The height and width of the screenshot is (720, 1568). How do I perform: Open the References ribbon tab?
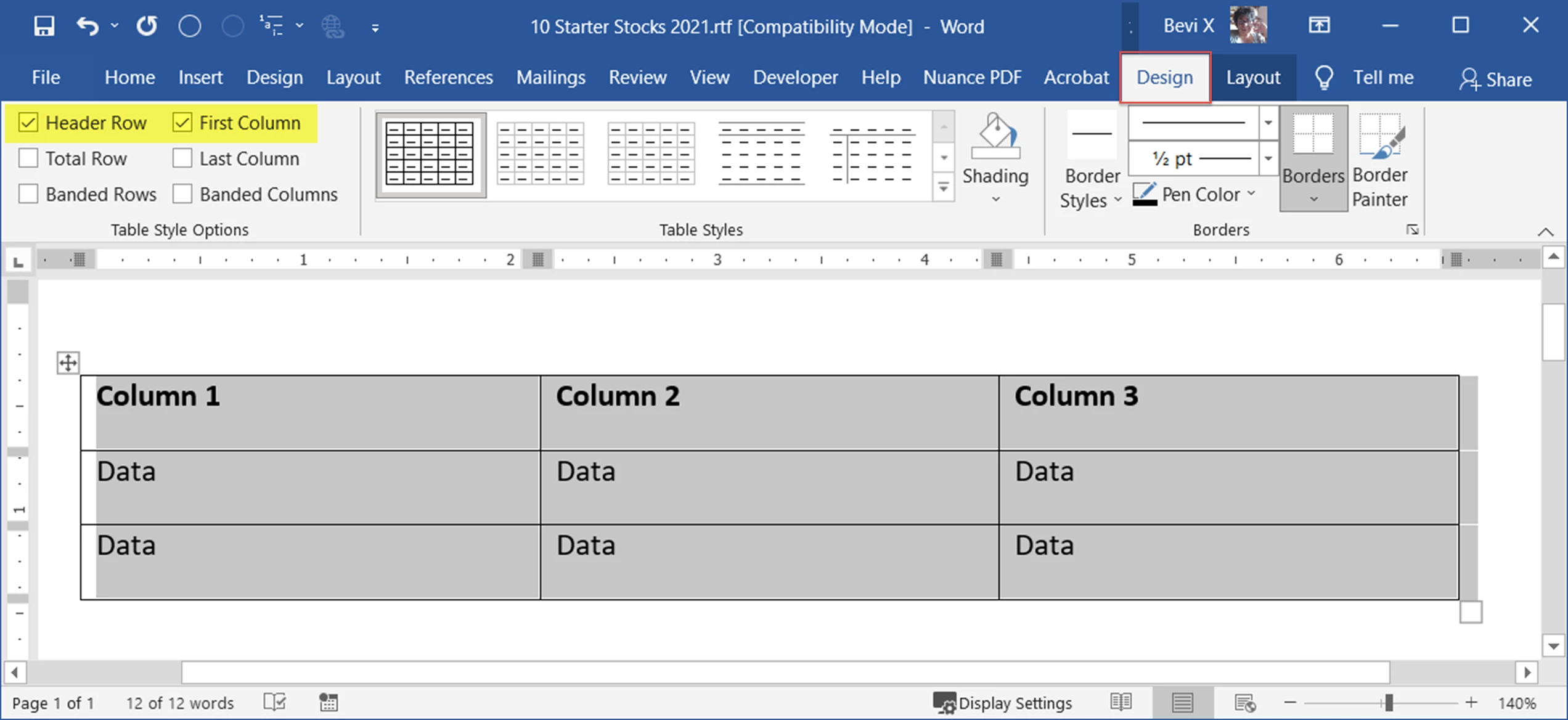pyautogui.click(x=448, y=78)
